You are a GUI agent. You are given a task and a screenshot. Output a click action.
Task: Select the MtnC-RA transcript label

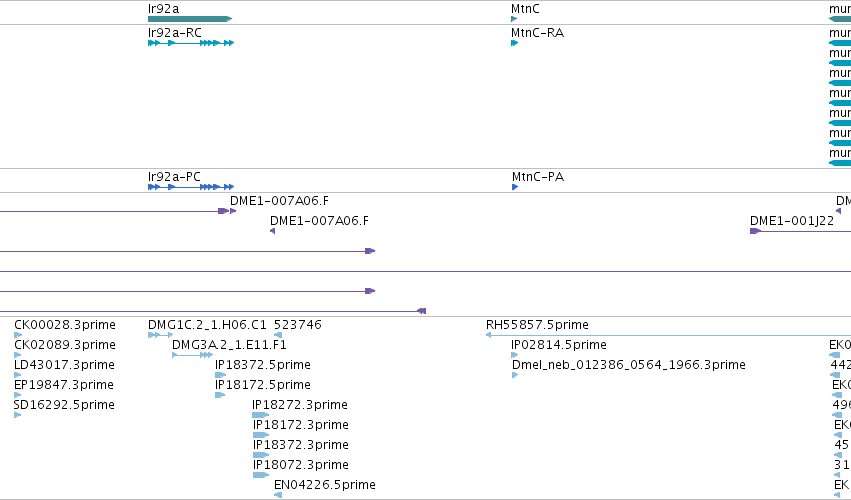pos(537,33)
